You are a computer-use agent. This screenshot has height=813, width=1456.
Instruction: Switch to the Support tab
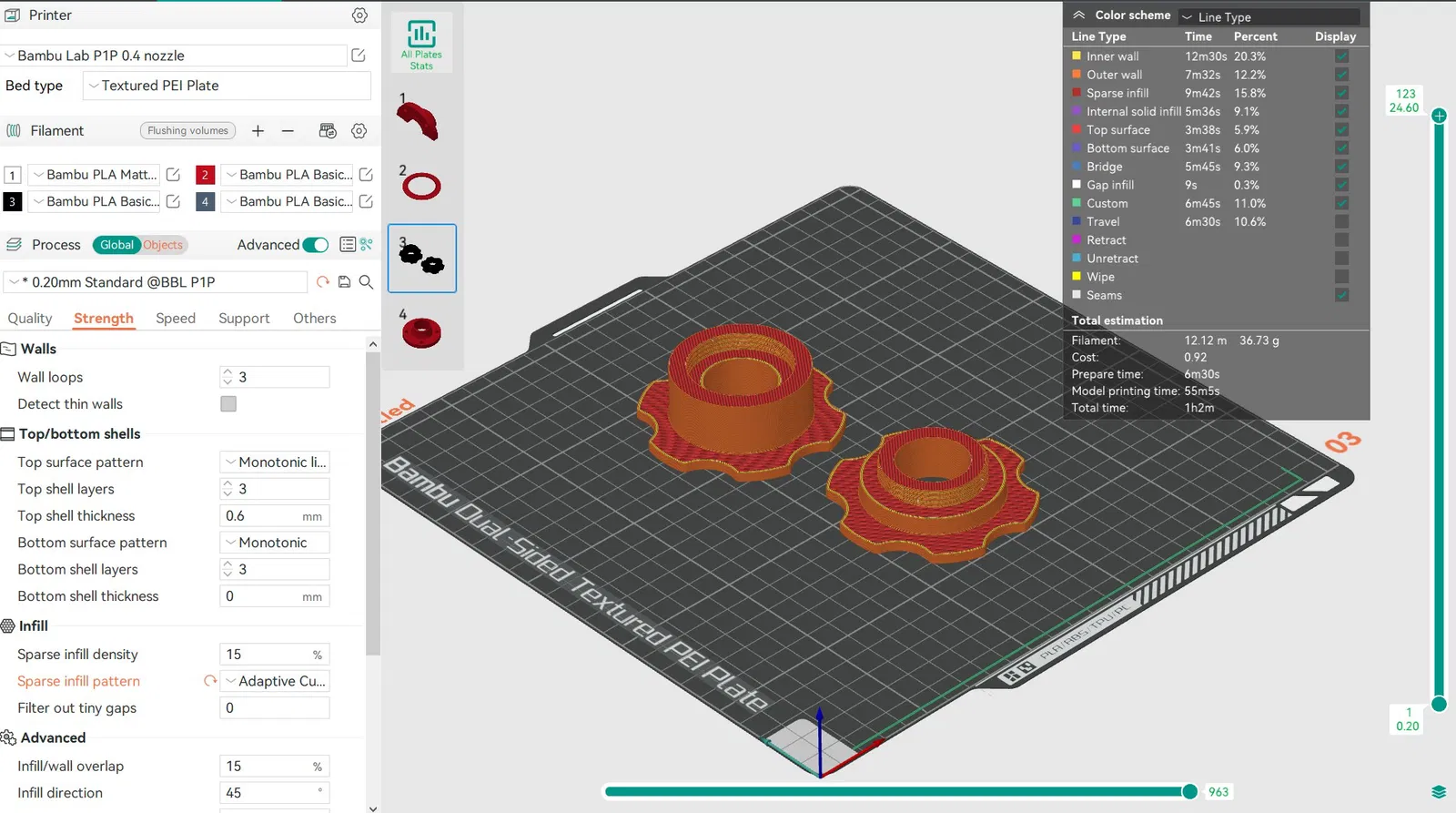click(x=244, y=318)
